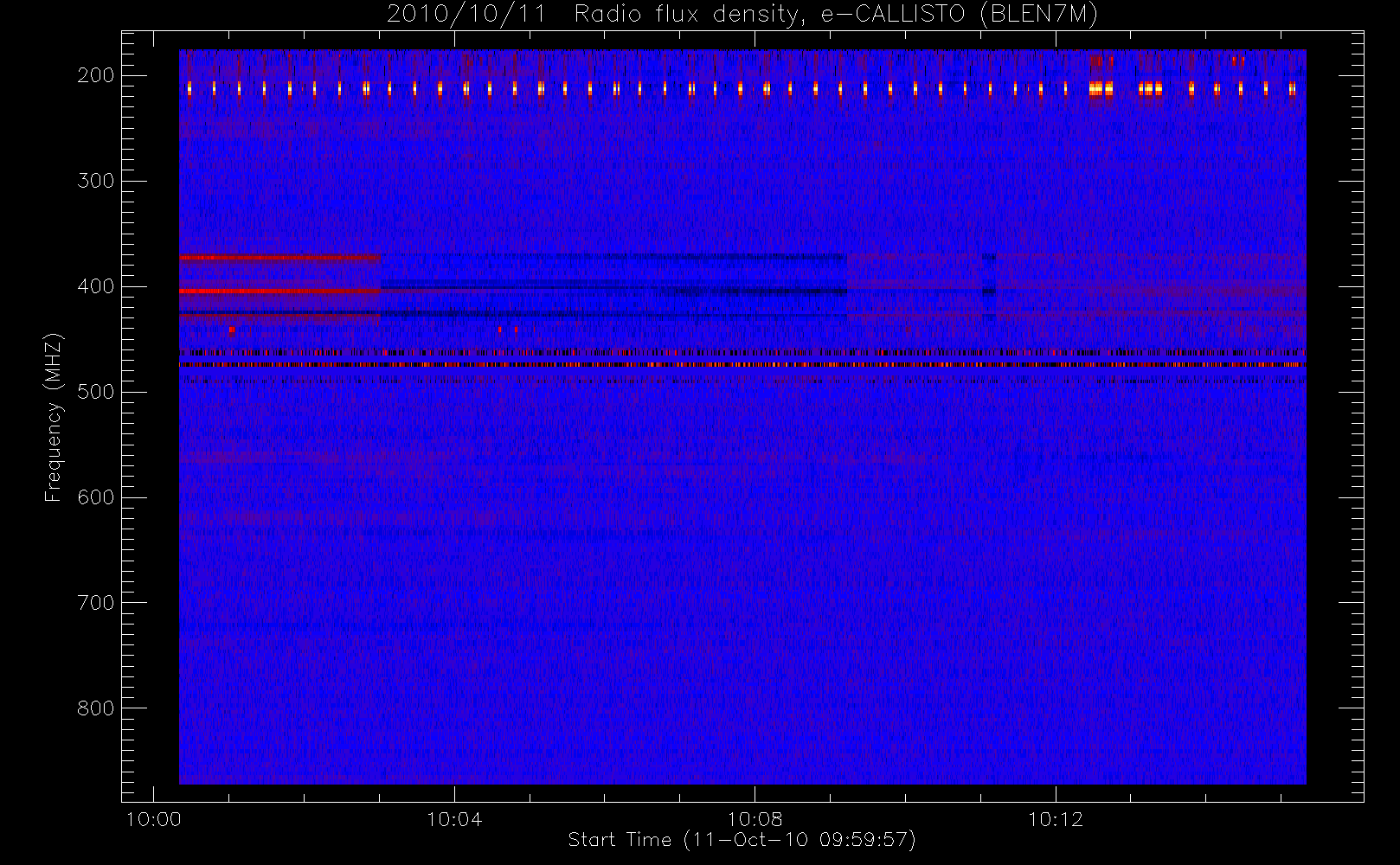Select the 300 frequency tick label
This screenshot has width=1400, height=865.
click(x=95, y=181)
